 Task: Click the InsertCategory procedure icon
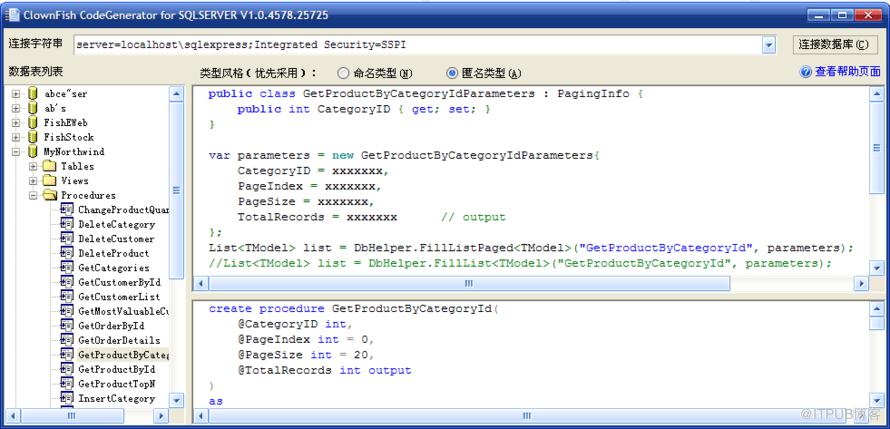(x=67, y=398)
